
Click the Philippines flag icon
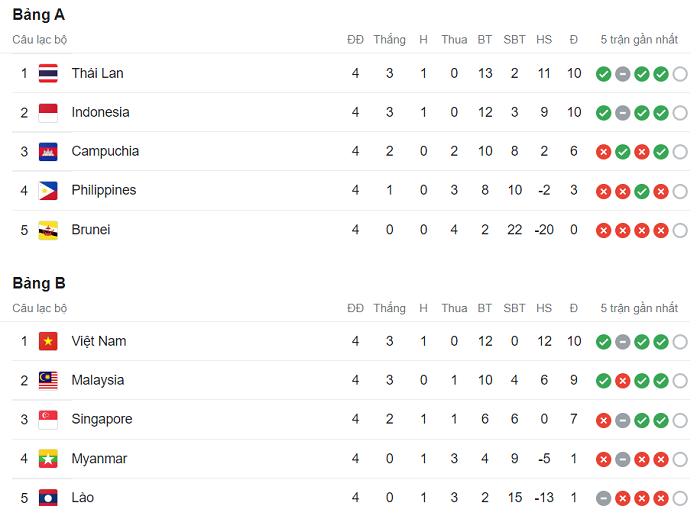click(x=48, y=190)
